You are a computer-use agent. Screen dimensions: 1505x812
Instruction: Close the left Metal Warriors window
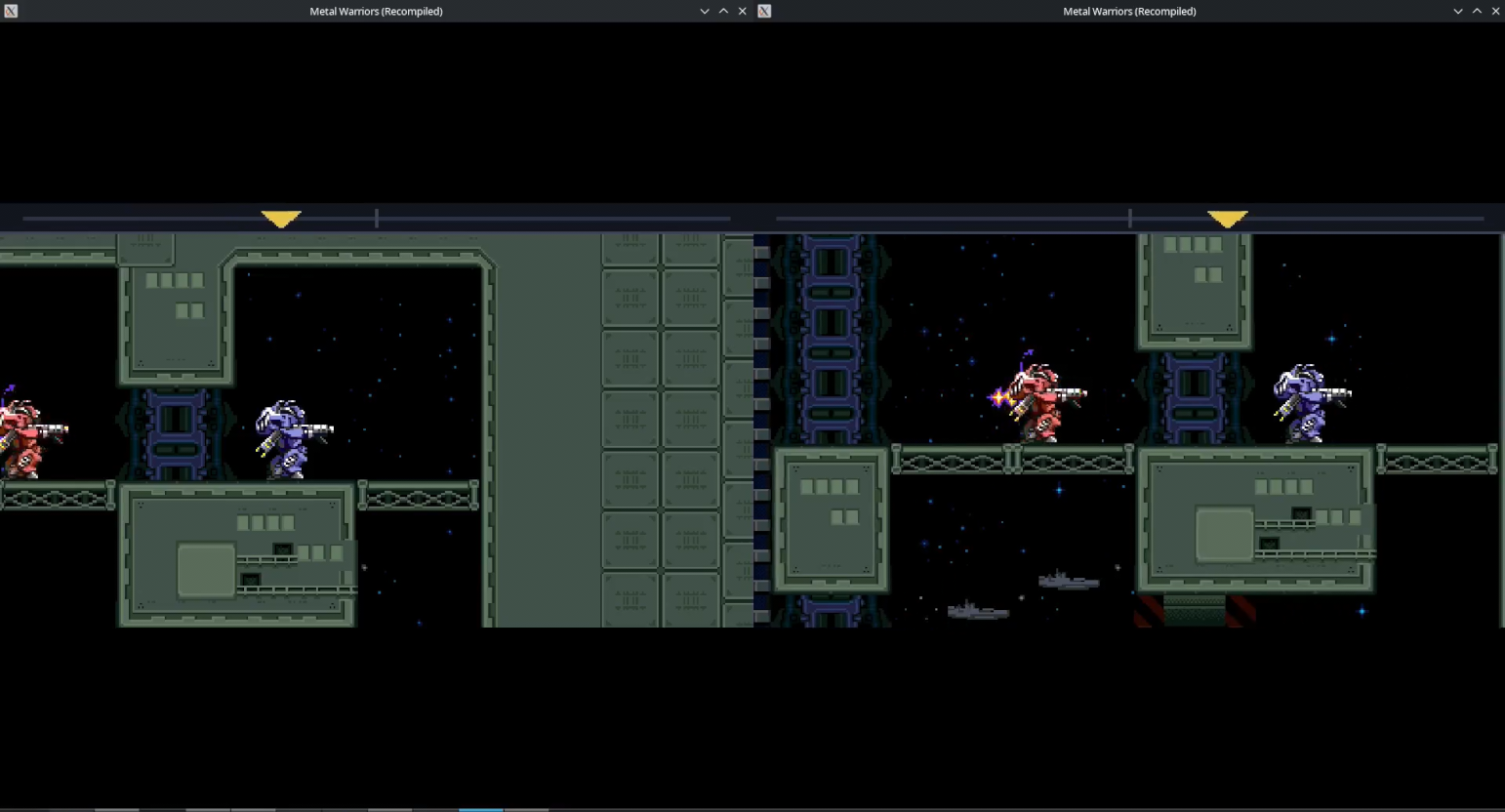tap(743, 11)
